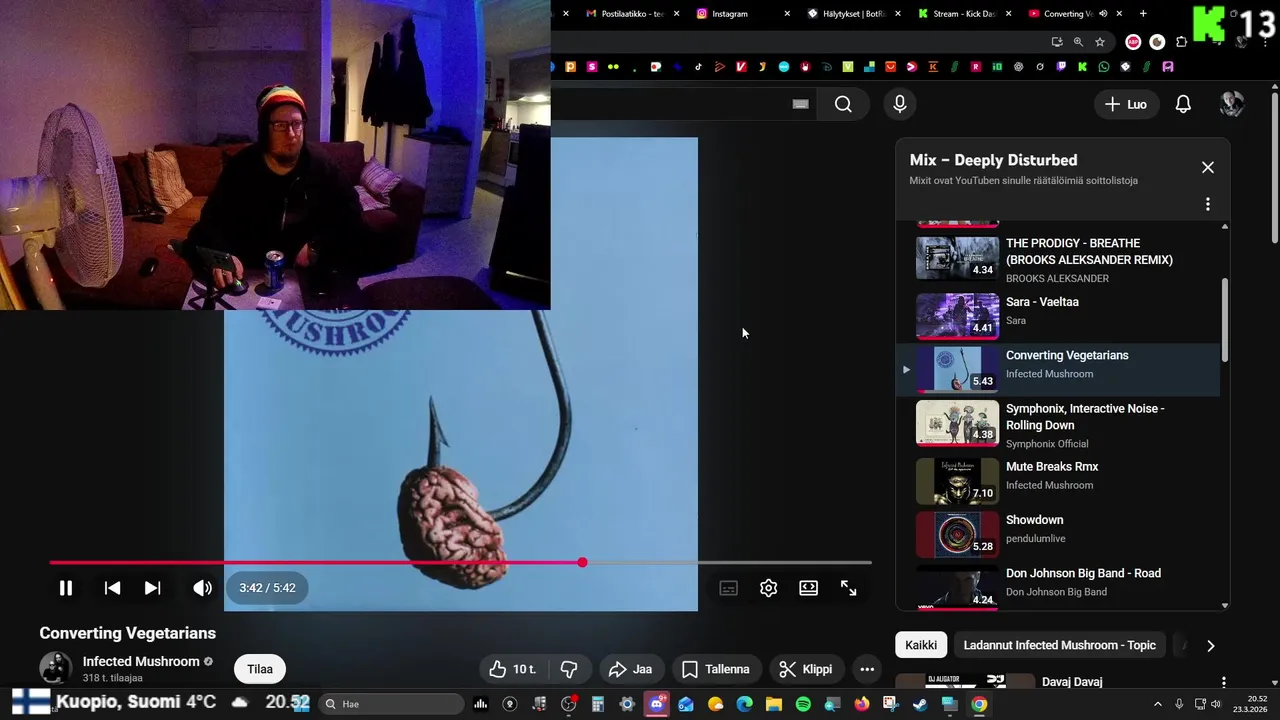The height and width of the screenshot is (720, 1280).
Task: Open Infected Mushroom channel avatar
Action: 55,668
